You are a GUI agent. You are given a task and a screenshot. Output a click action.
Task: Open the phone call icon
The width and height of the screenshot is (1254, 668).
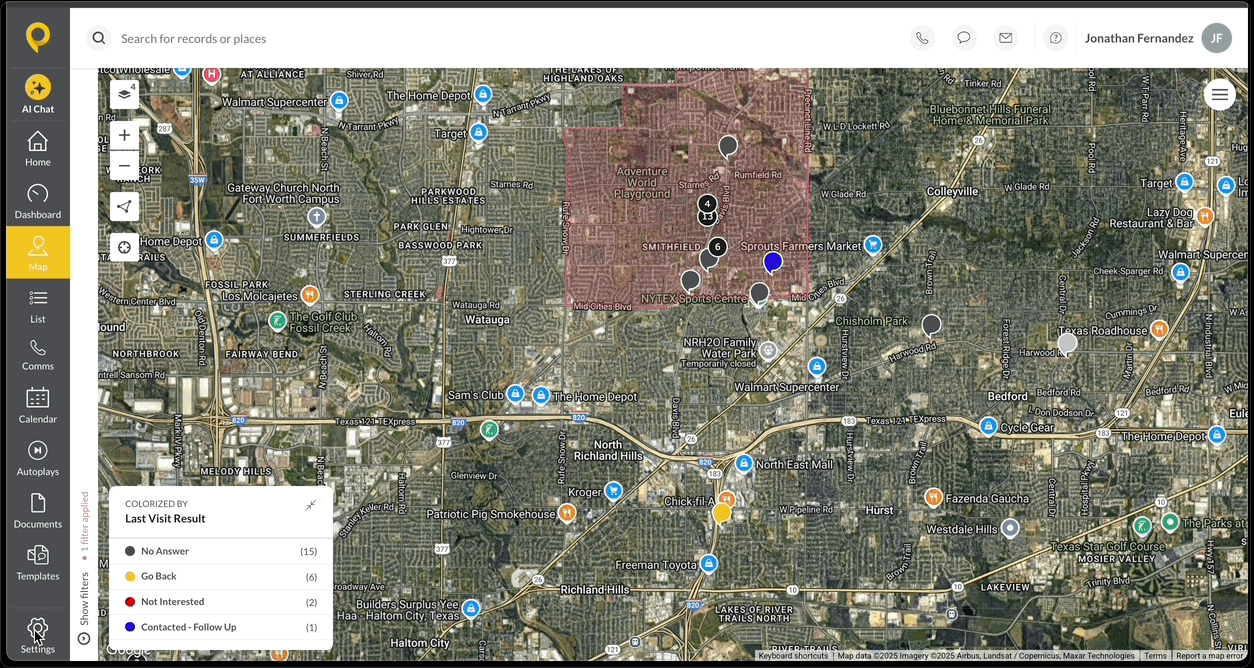tap(922, 38)
